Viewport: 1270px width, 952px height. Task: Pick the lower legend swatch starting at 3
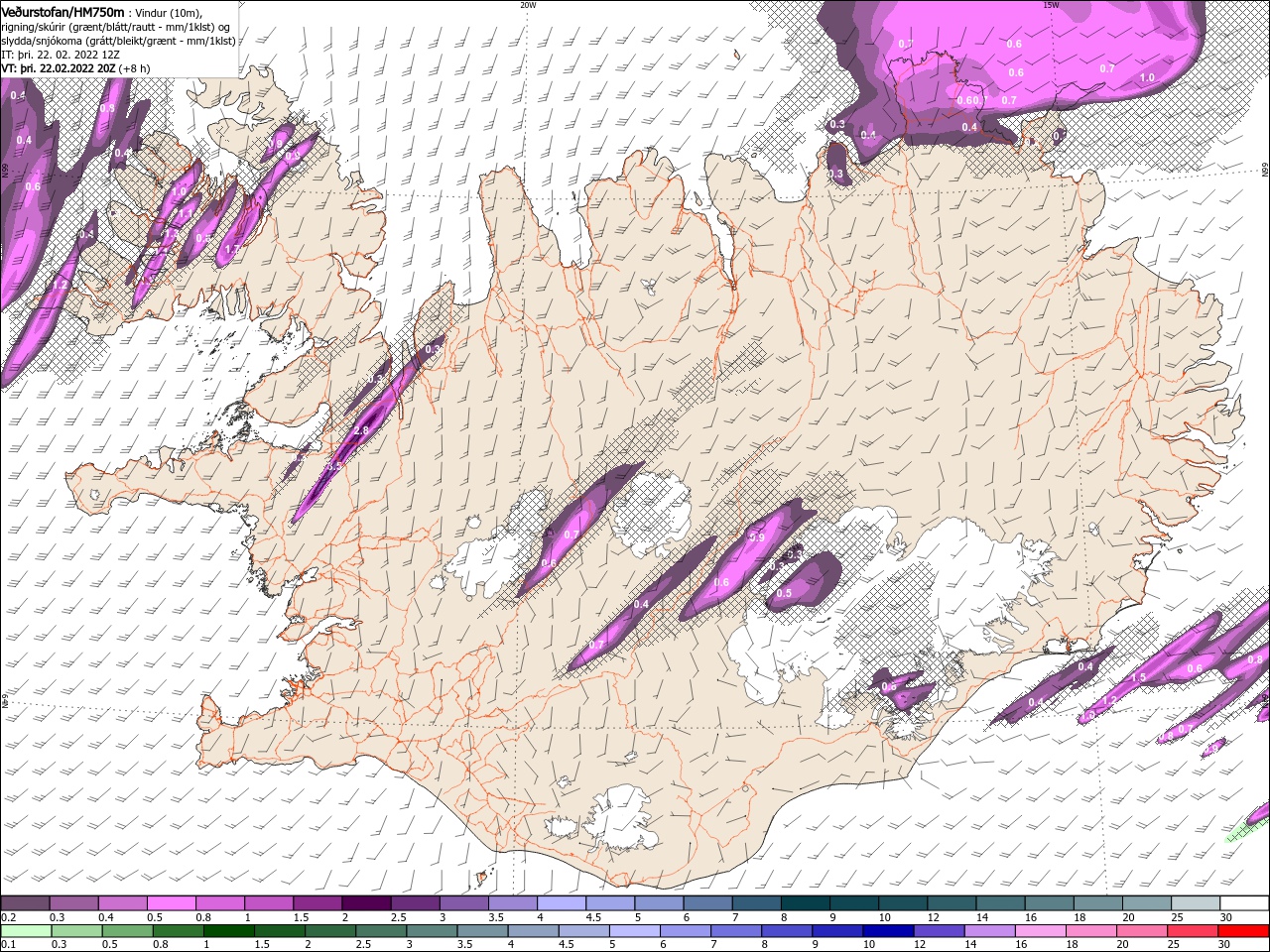(432, 931)
